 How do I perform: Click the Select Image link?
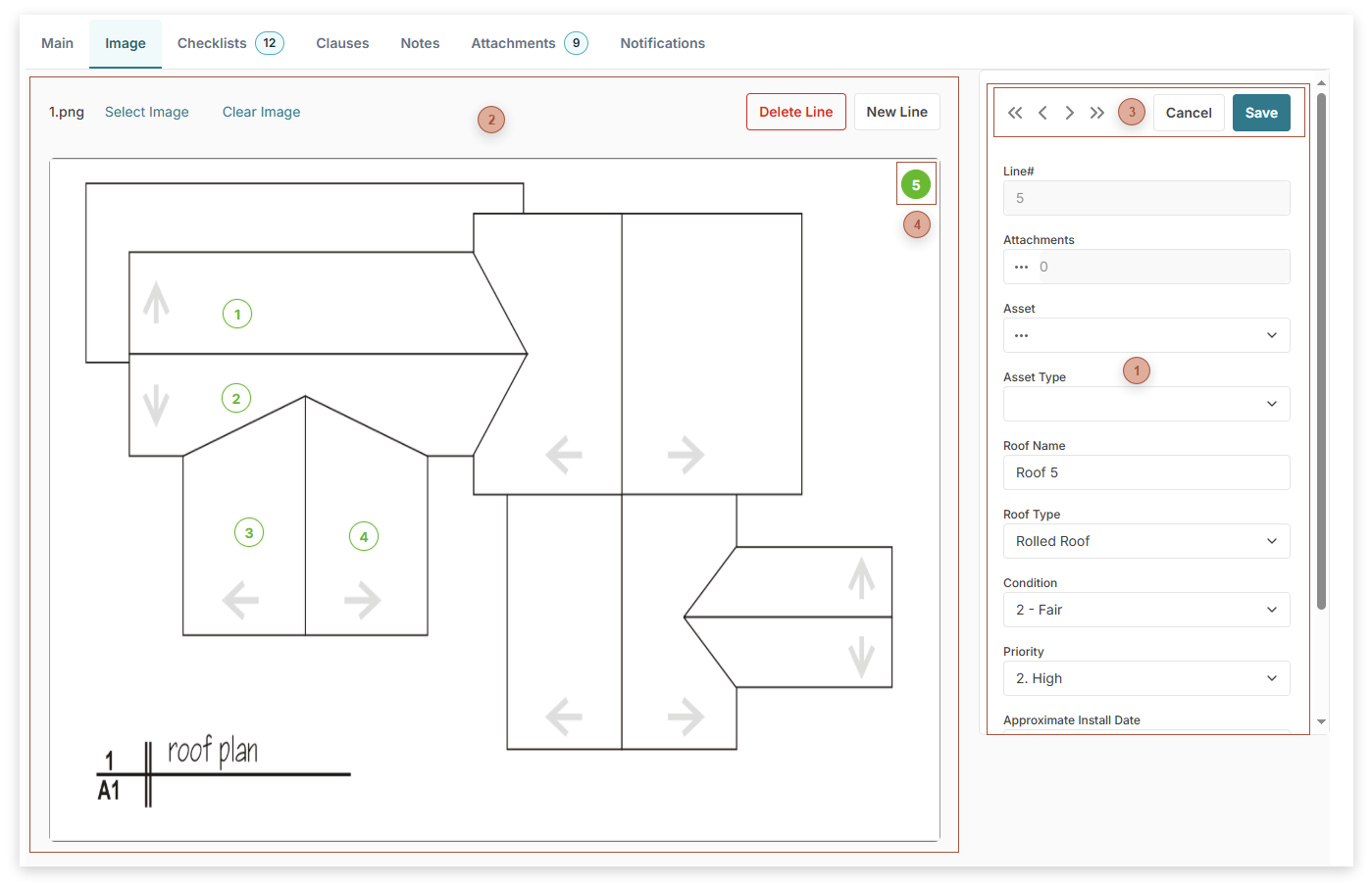click(147, 112)
